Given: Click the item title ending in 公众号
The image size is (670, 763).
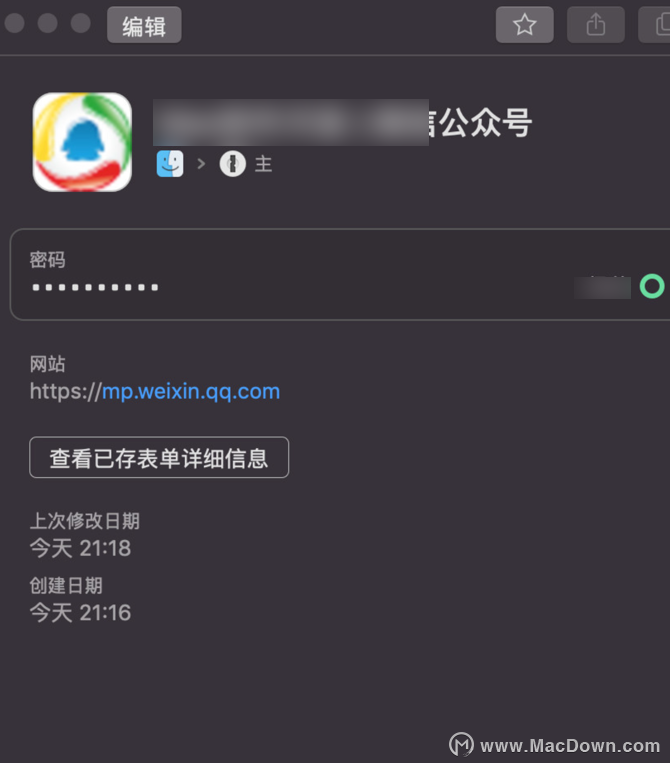Looking at the screenshot, I should pos(343,123).
